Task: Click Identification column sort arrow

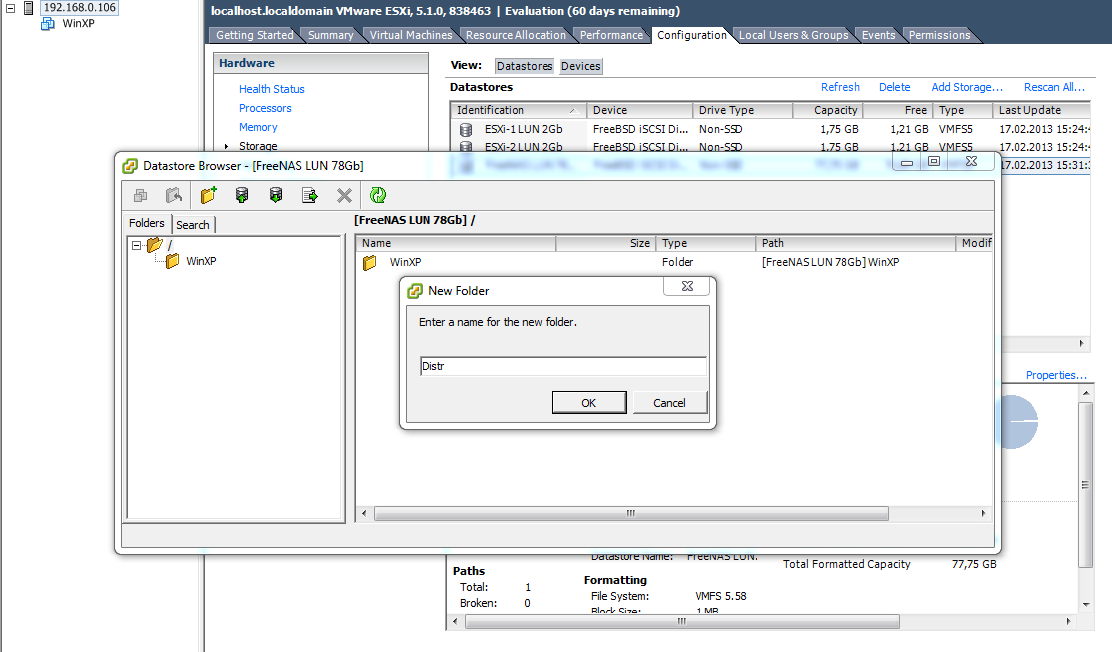Action: click(x=572, y=111)
